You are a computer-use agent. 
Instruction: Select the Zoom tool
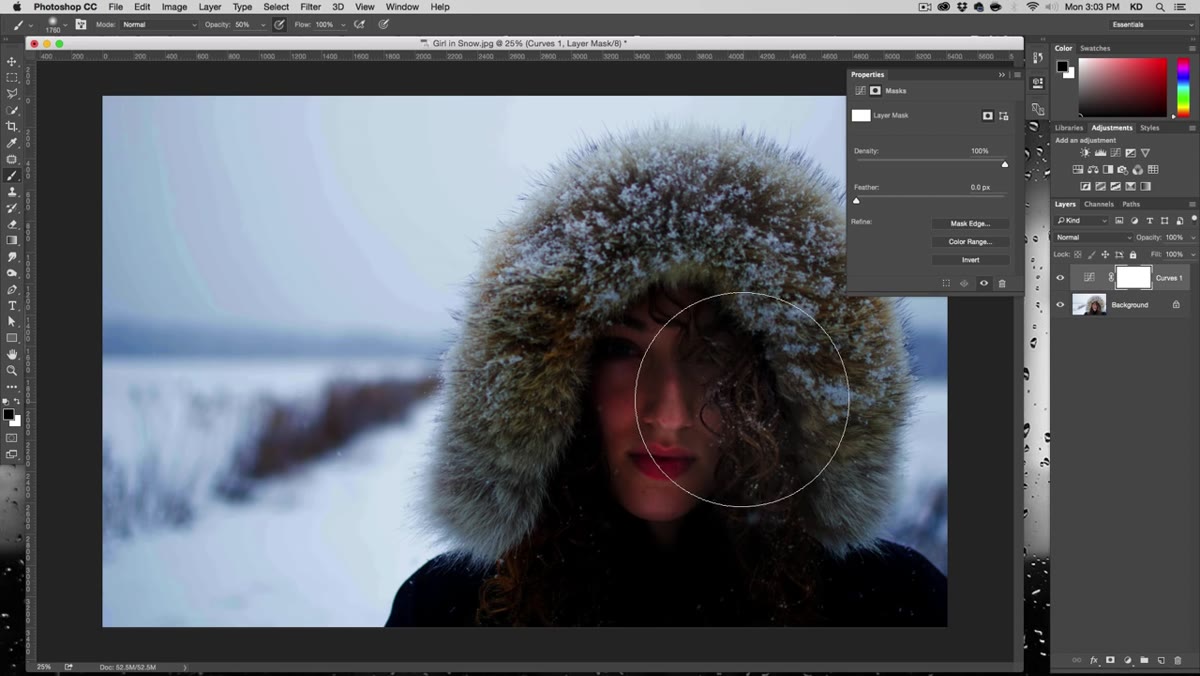coord(12,370)
